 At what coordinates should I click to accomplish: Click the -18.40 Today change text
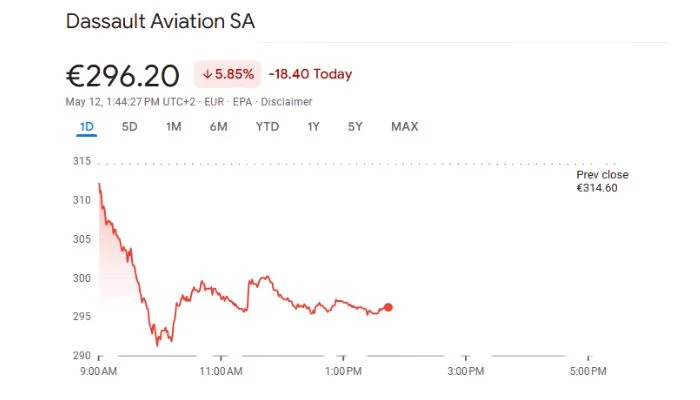tap(310, 74)
